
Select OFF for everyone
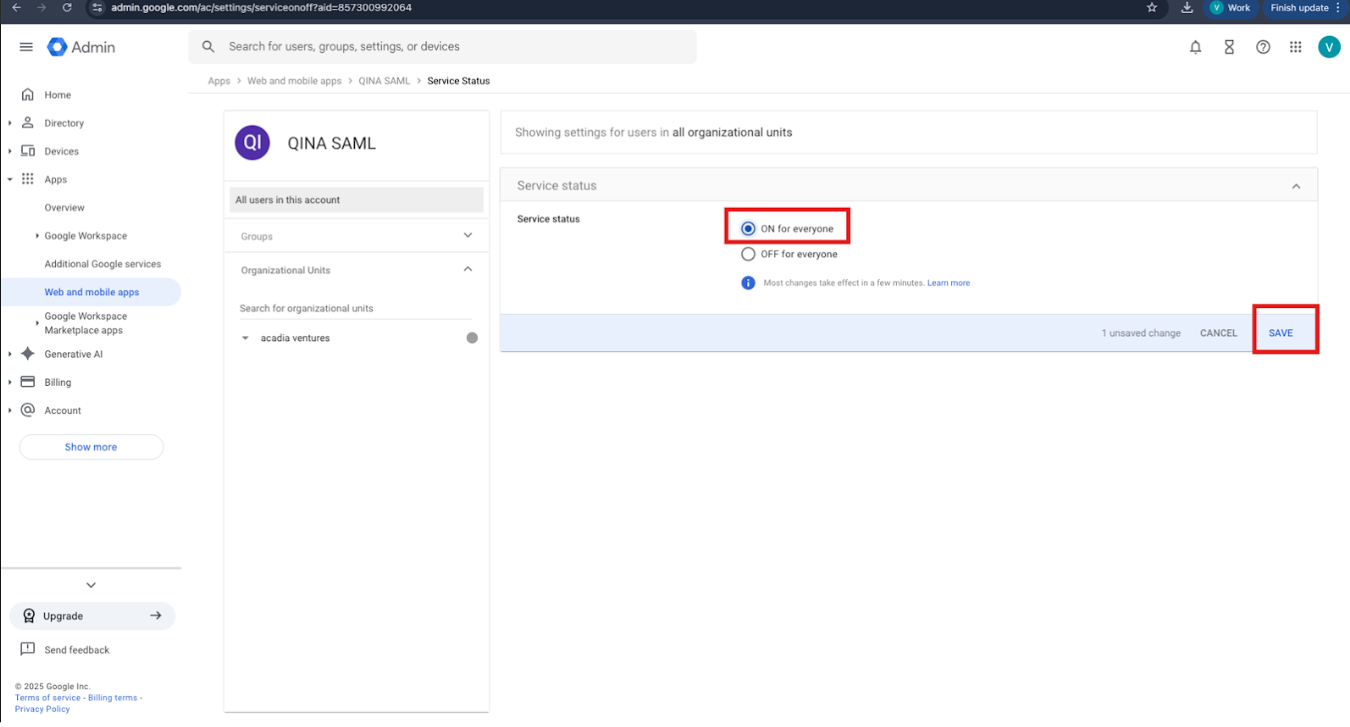(748, 254)
